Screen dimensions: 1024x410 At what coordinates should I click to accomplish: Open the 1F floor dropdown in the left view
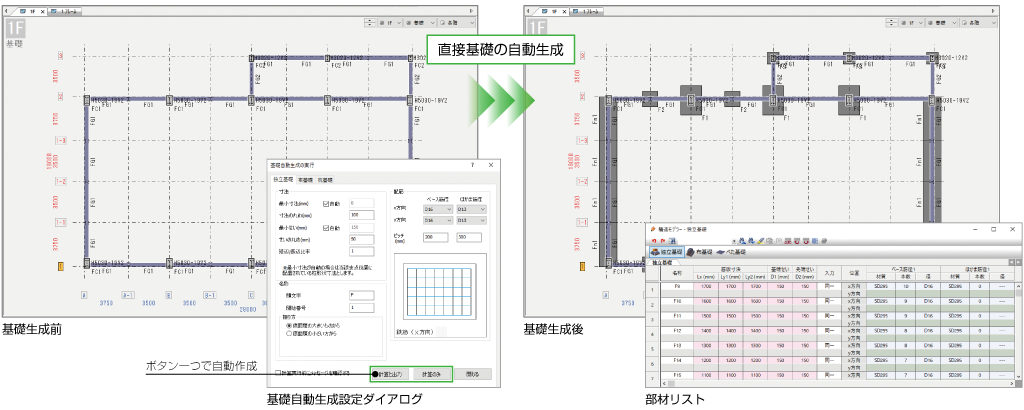tap(388, 23)
